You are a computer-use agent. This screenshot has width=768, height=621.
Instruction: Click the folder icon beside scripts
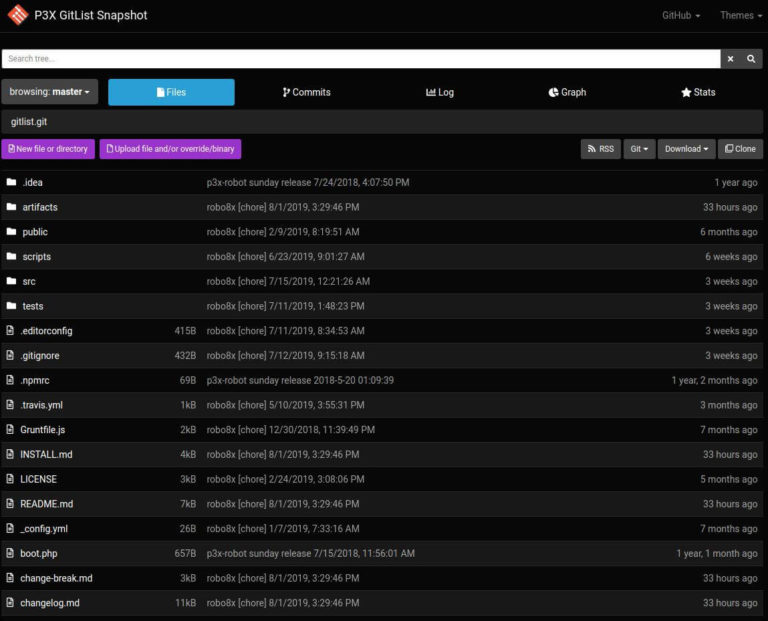click(11, 256)
